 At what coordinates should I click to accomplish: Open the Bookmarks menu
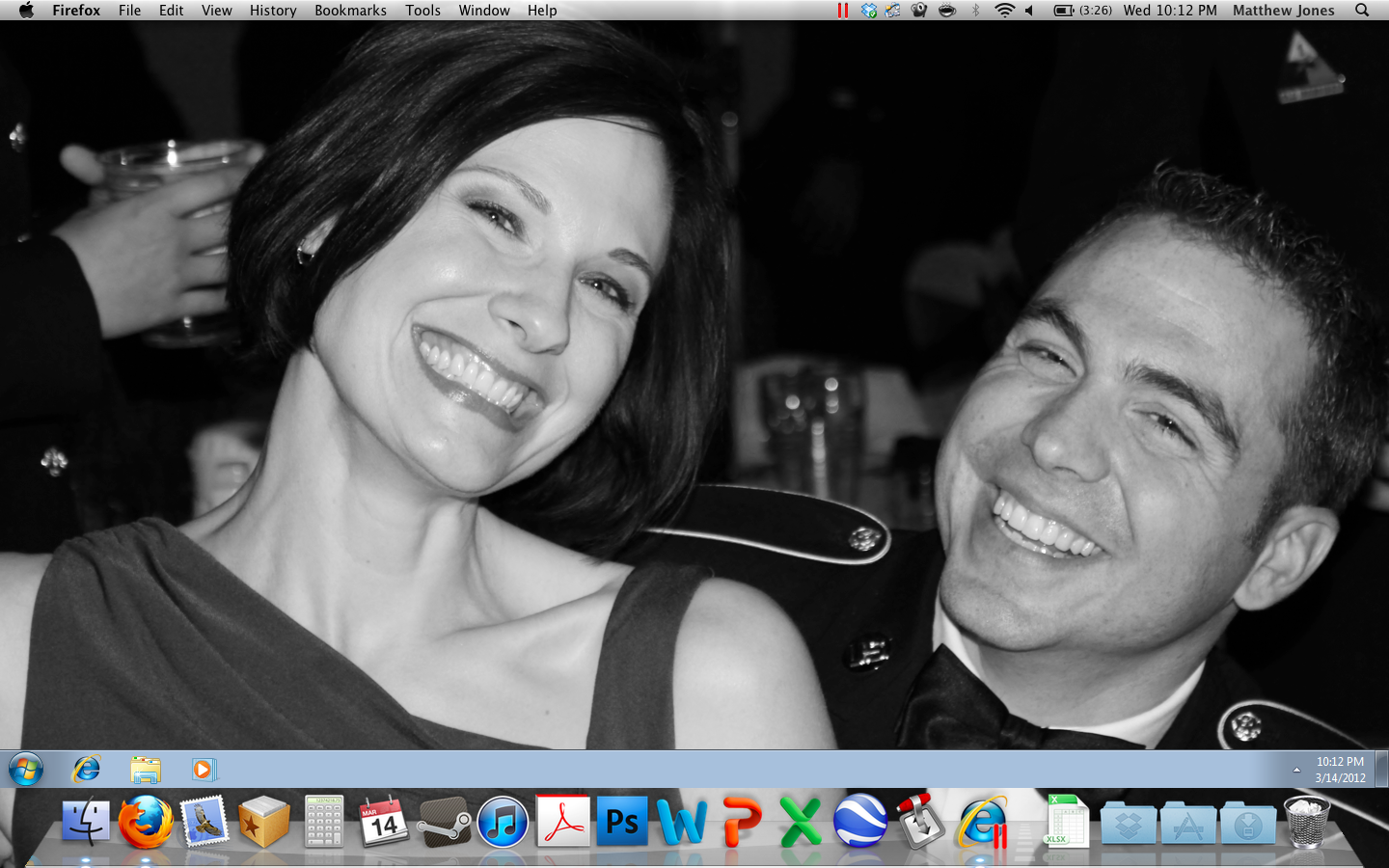click(350, 11)
